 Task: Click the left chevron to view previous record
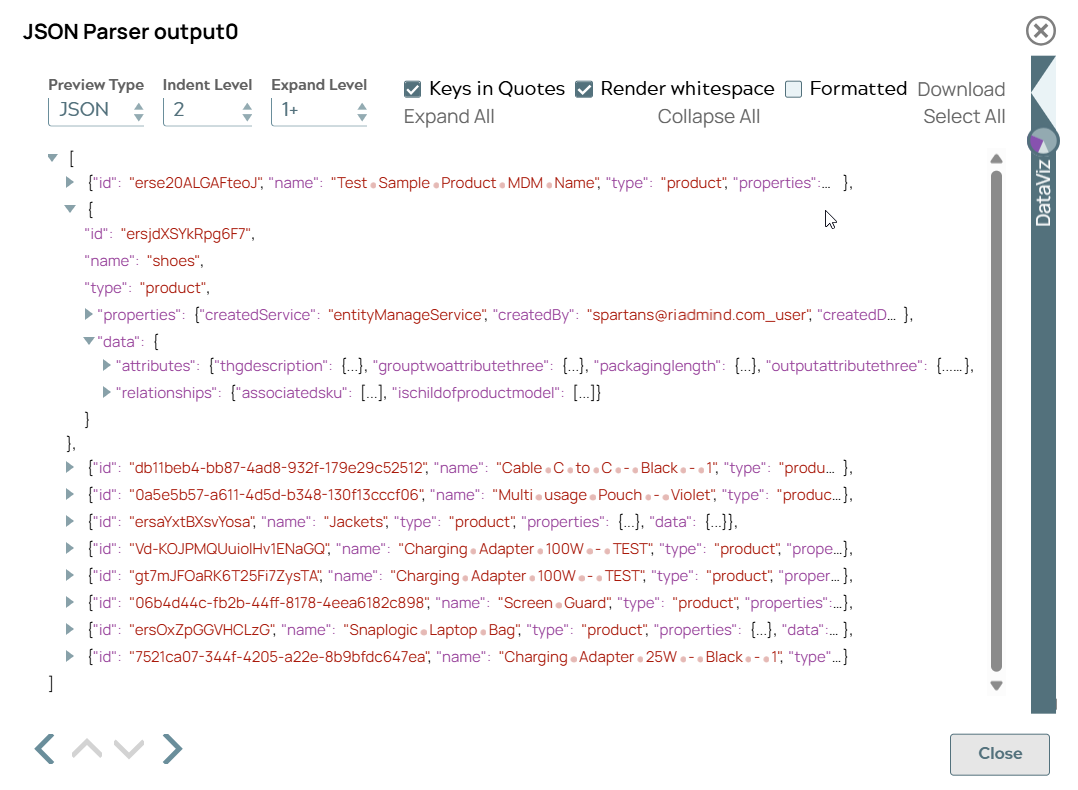coord(43,748)
